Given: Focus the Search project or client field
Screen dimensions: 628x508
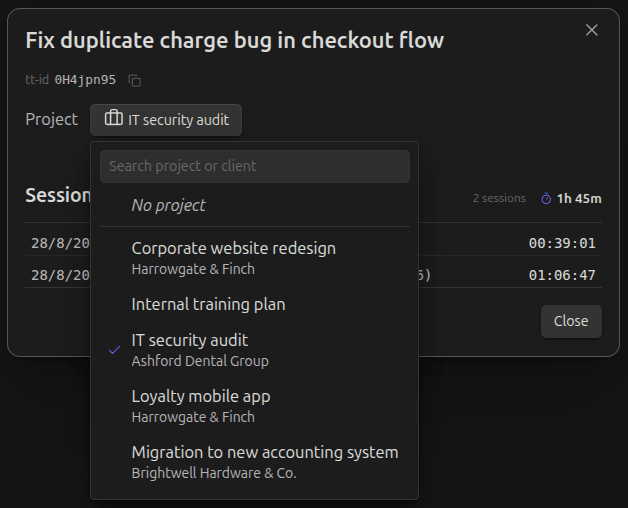Looking at the screenshot, I should pos(255,166).
